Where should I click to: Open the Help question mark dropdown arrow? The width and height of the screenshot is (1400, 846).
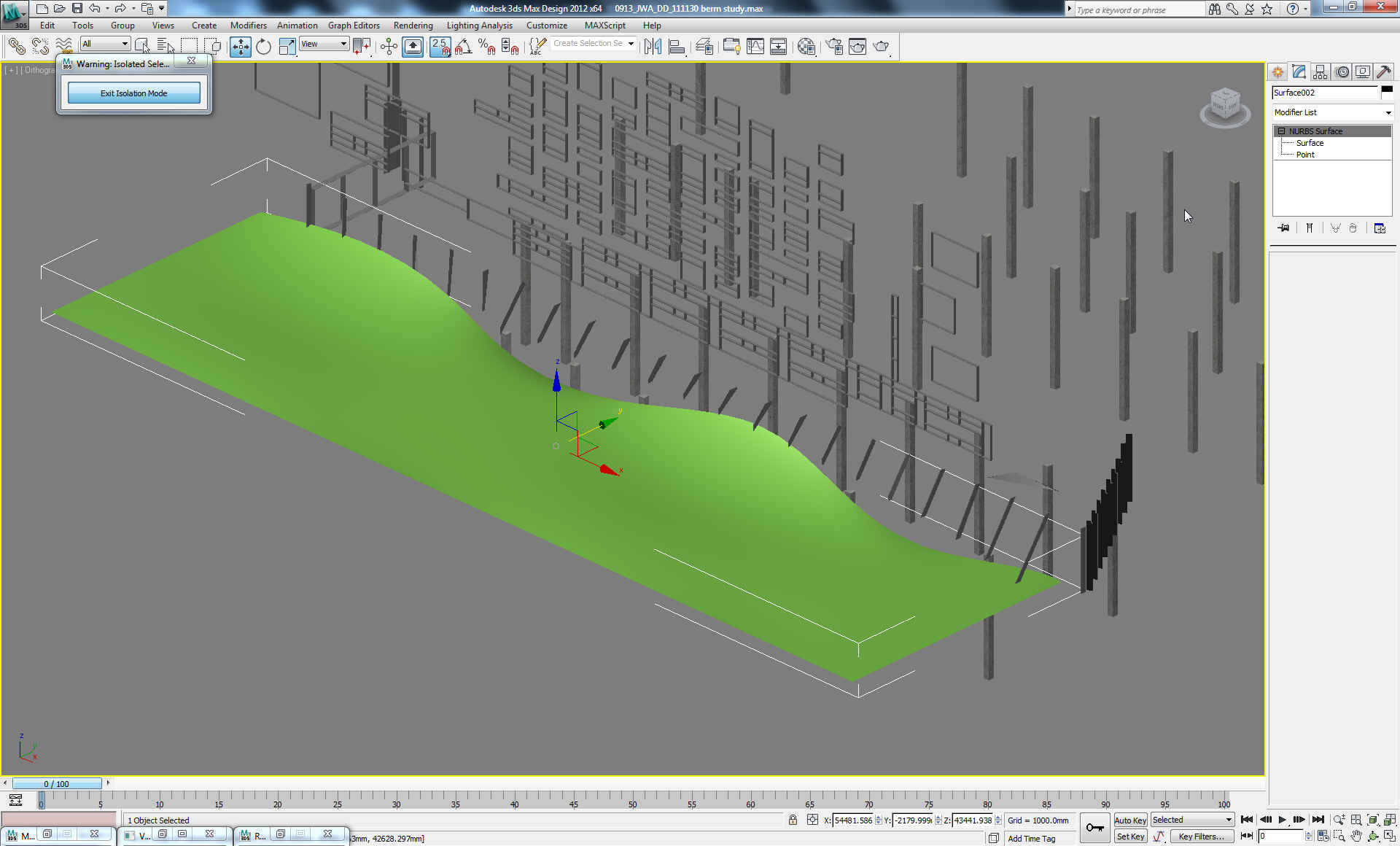point(1305,9)
